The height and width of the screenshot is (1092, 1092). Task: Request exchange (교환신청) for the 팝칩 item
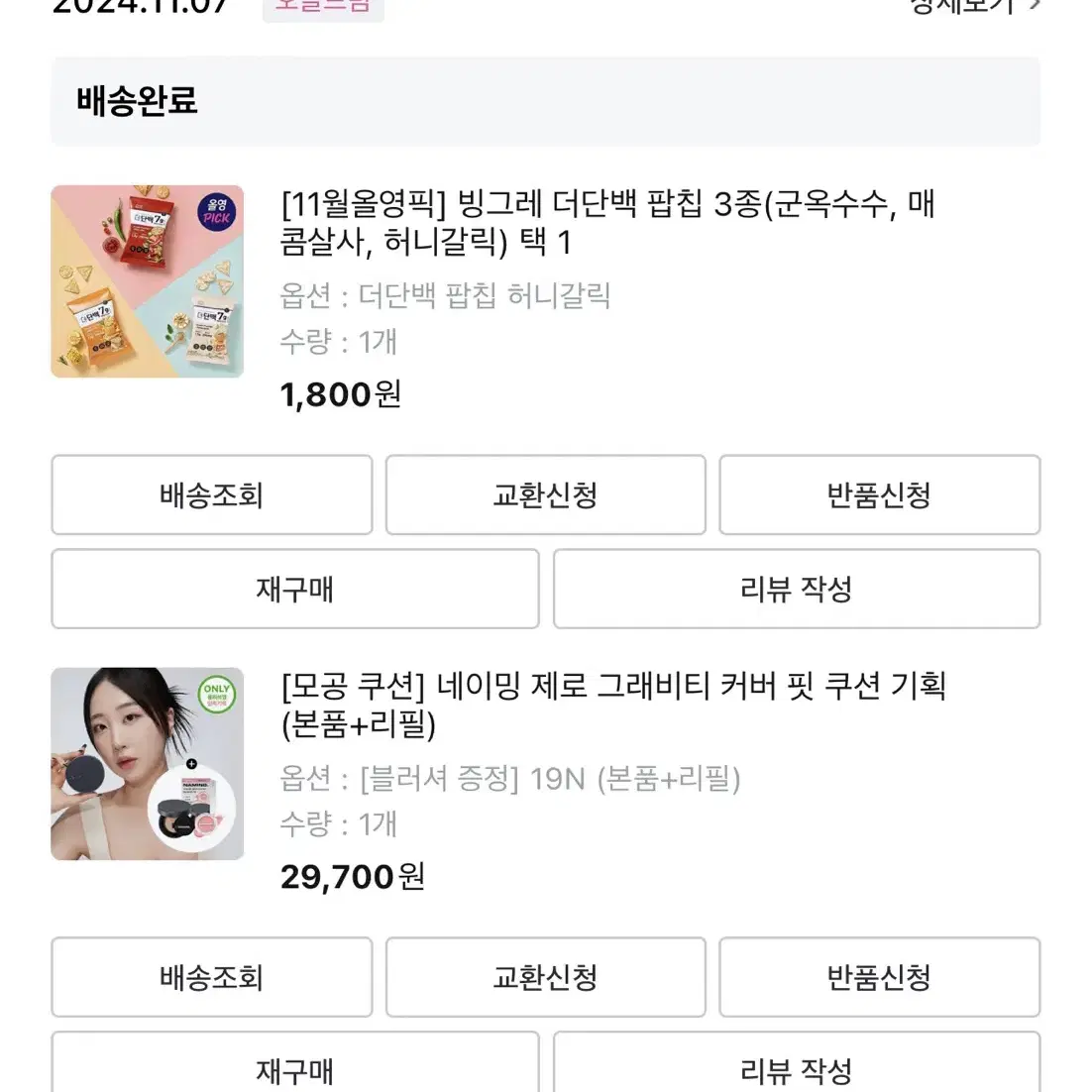point(545,495)
